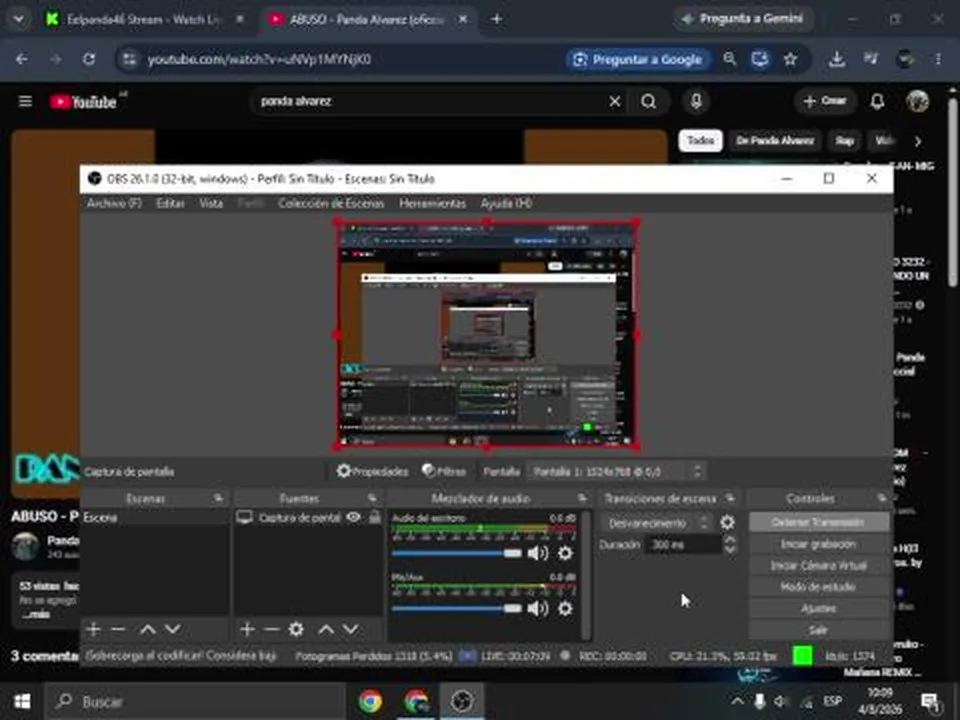Click Iniciar Cámara Virtual button

pyautogui.click(x=819, y=565)
